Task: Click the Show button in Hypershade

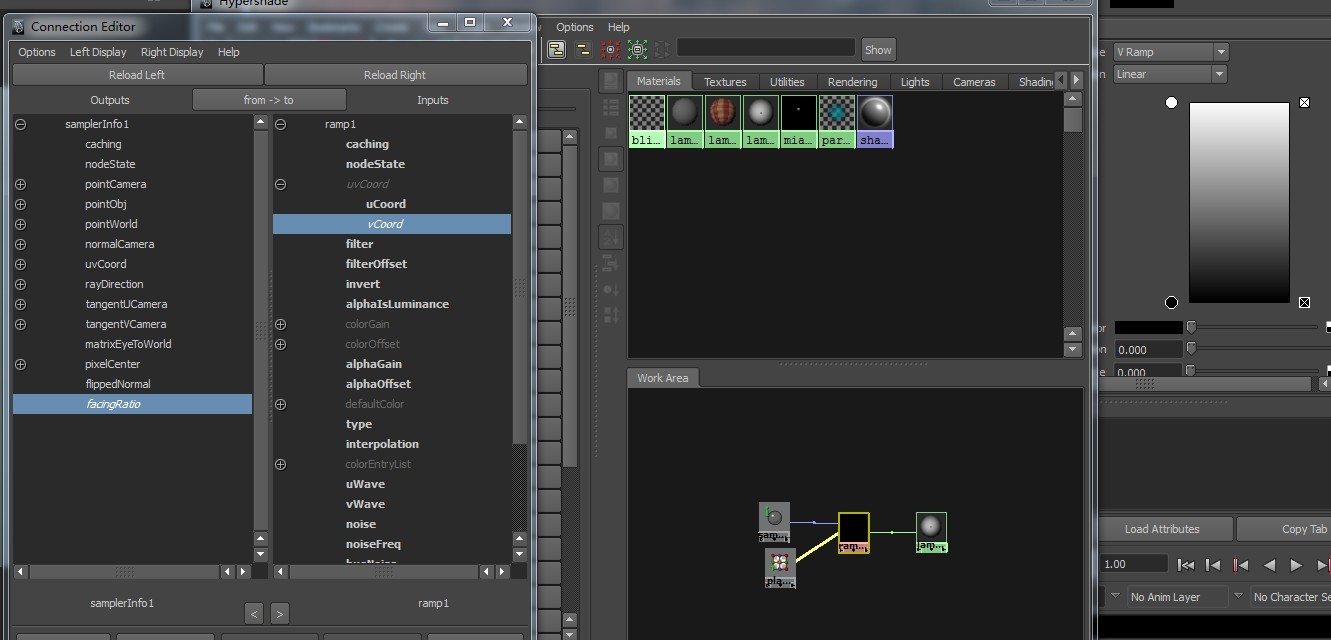Action: [878, 50]
